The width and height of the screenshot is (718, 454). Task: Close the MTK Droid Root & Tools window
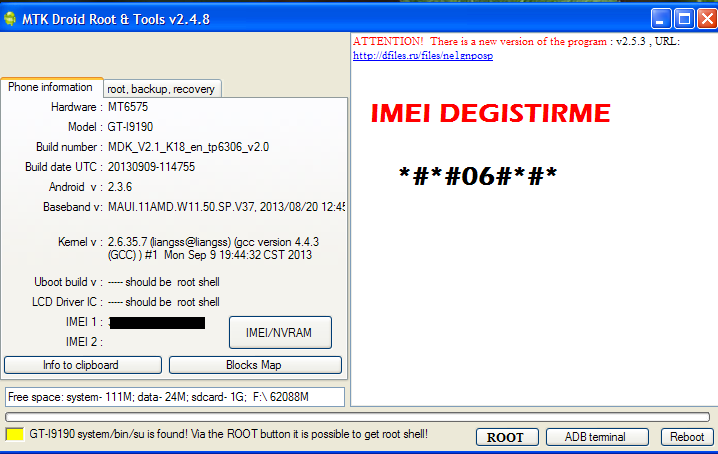pos(705,18)
